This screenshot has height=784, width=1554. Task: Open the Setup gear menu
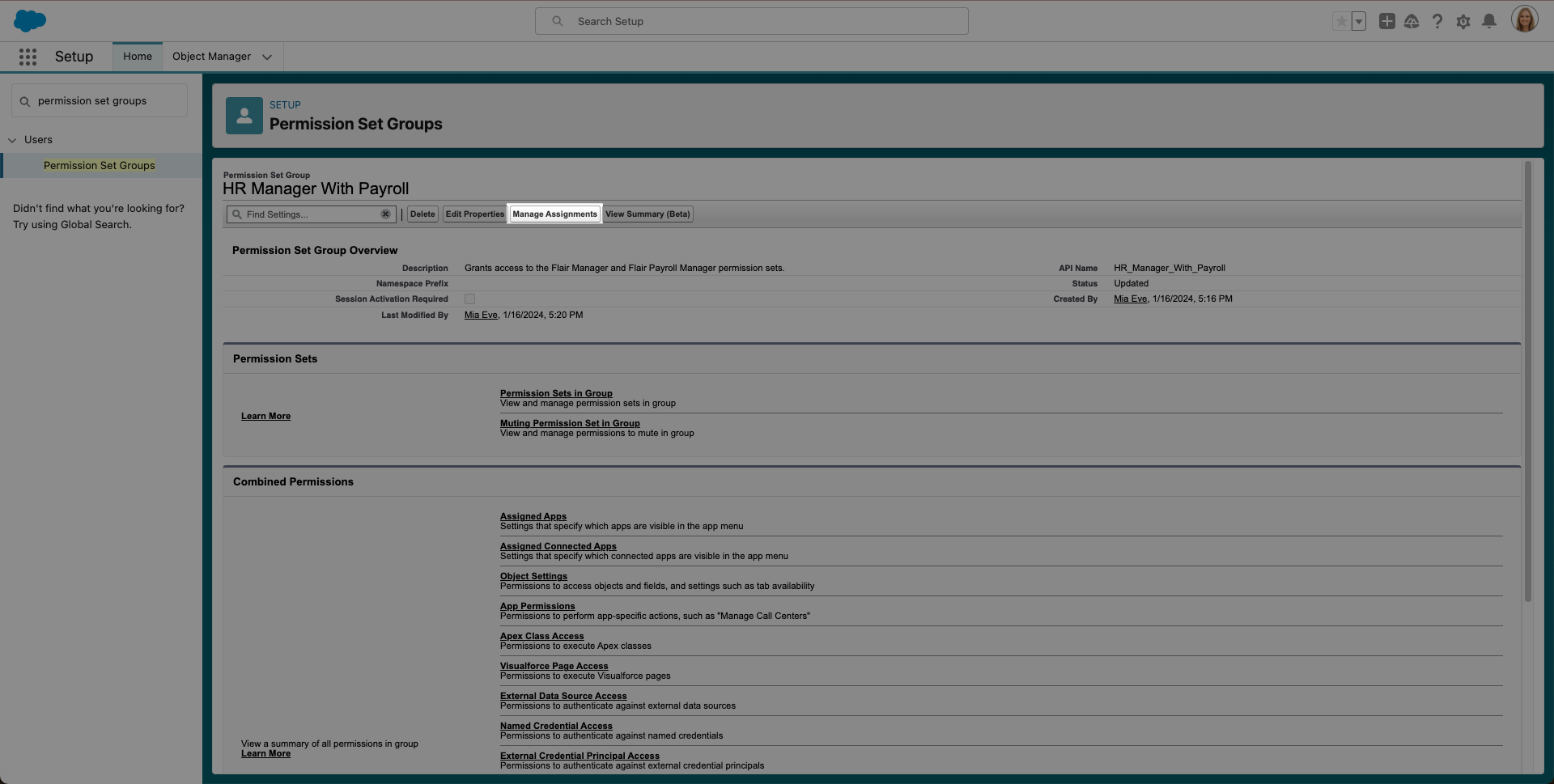(x=1463, y=22)
